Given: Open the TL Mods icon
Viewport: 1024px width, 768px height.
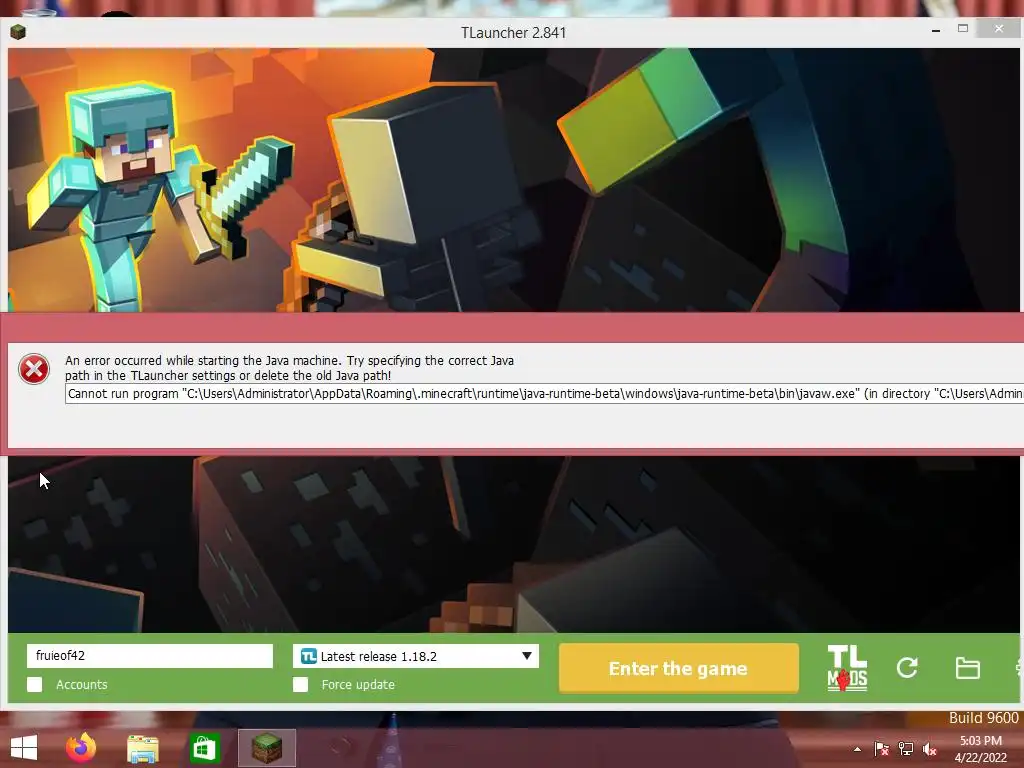Looking at the screenshot, I should pyautogui.click(x=847, y=668).
